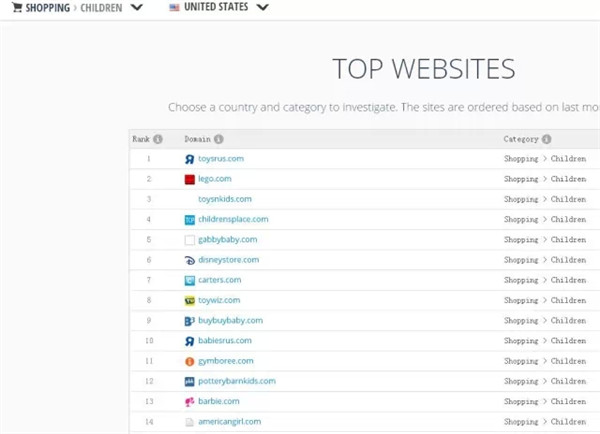Click the toysrus.com favicon

pyautogui.click(x=189, y=159)
